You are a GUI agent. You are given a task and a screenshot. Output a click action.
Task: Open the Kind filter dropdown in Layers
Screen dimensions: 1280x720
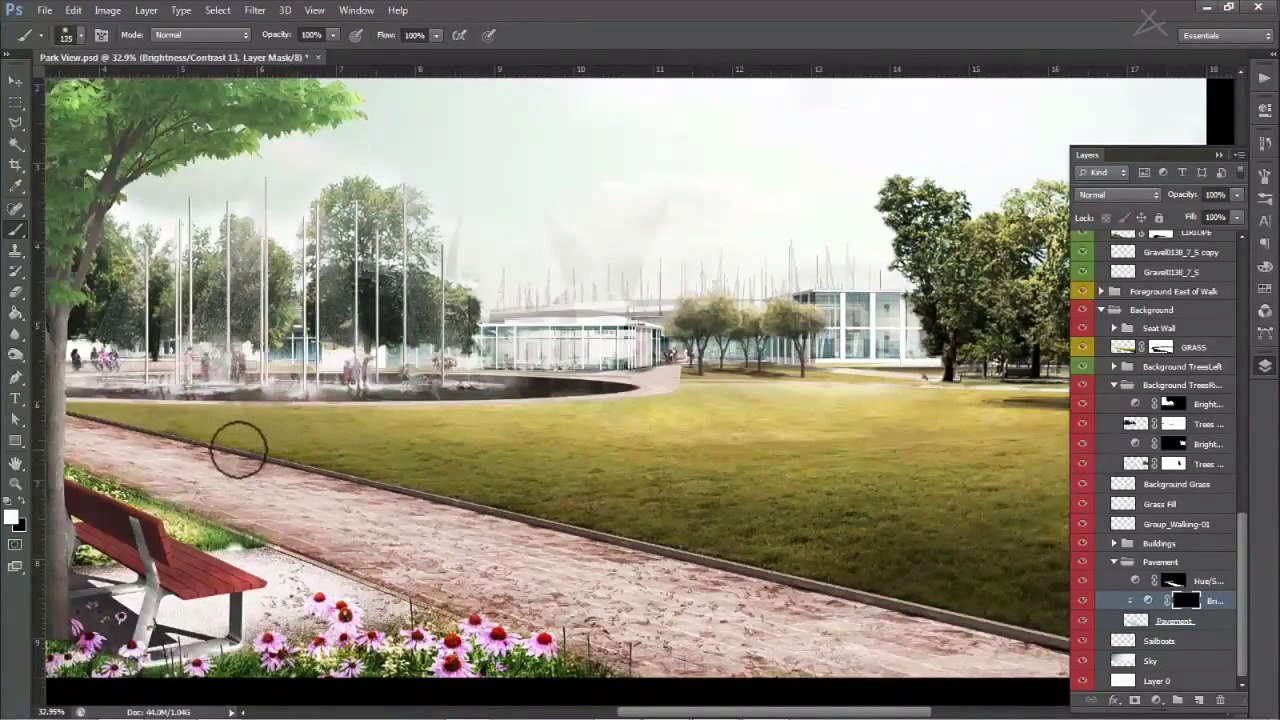[x=1102, y=173]
